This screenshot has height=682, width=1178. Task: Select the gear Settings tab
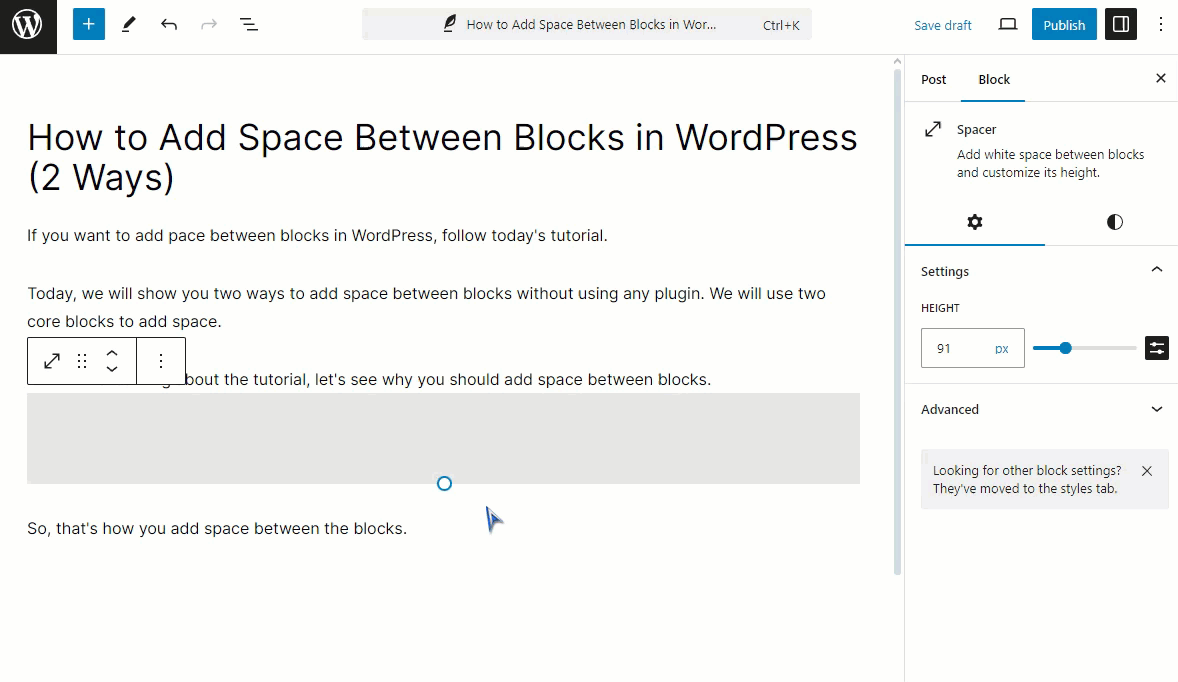[974, 222]
